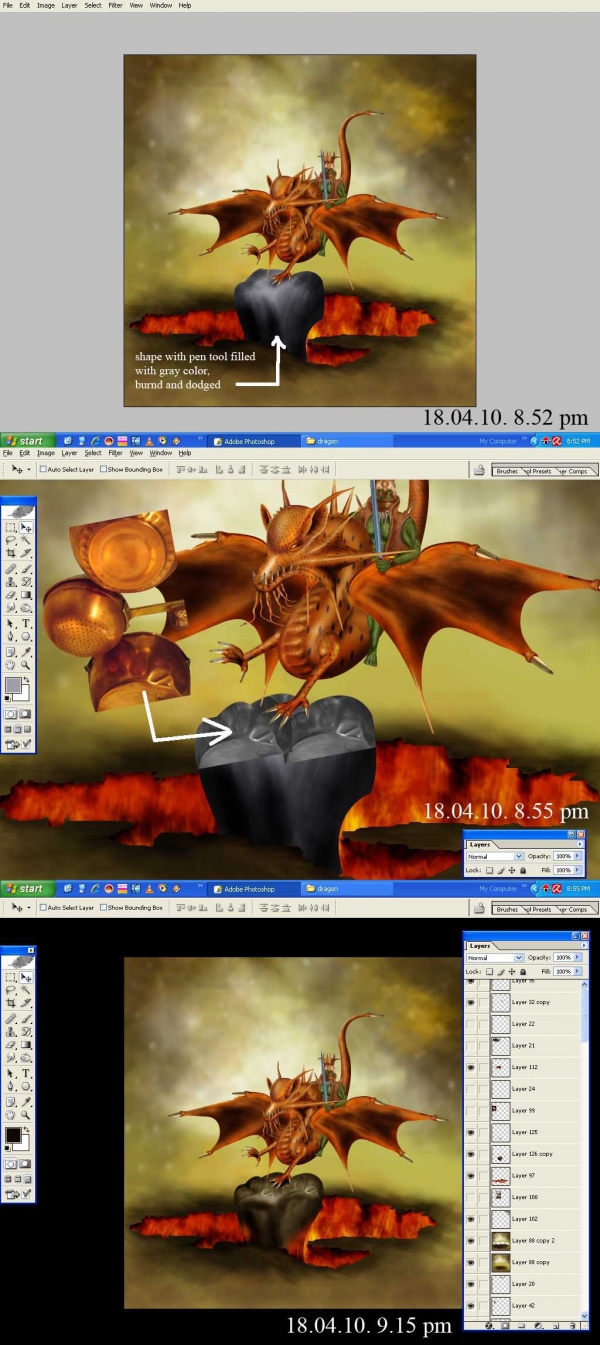
Task: Open tool preset picker arrow below the 8:52 PM taskbar
Action: pos(29,469)
